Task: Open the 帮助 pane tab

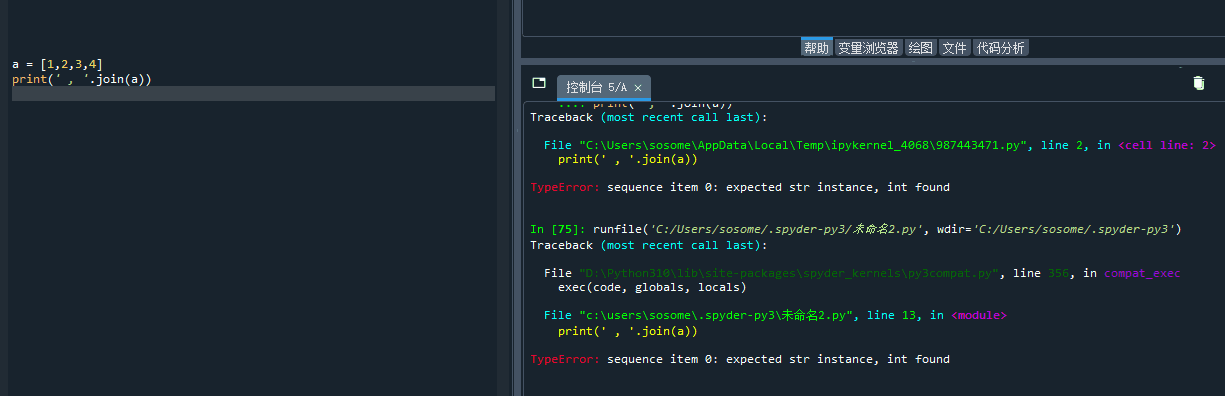Action: 816,48
